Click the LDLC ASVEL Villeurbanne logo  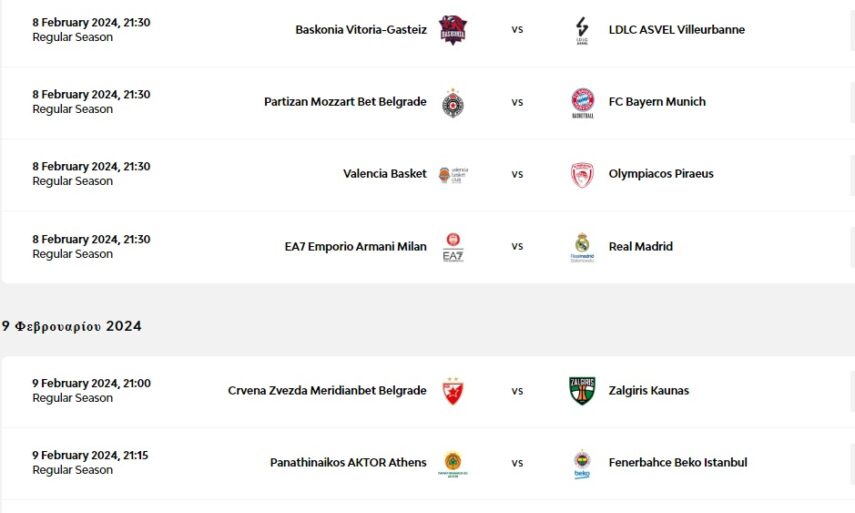point(582,30)
